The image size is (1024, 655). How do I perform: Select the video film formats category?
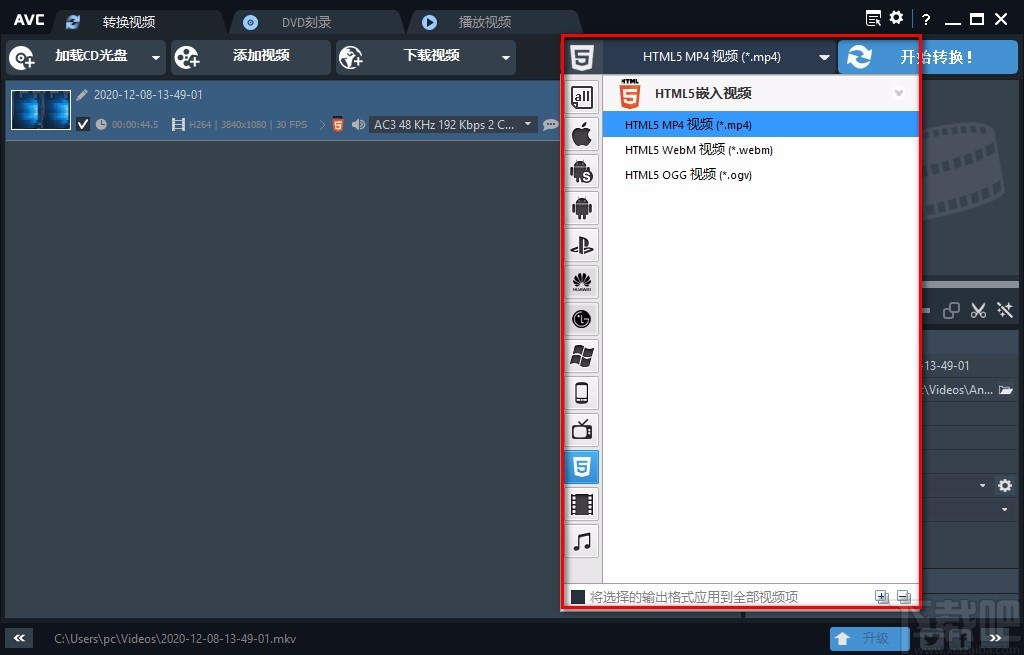point(582,504)
